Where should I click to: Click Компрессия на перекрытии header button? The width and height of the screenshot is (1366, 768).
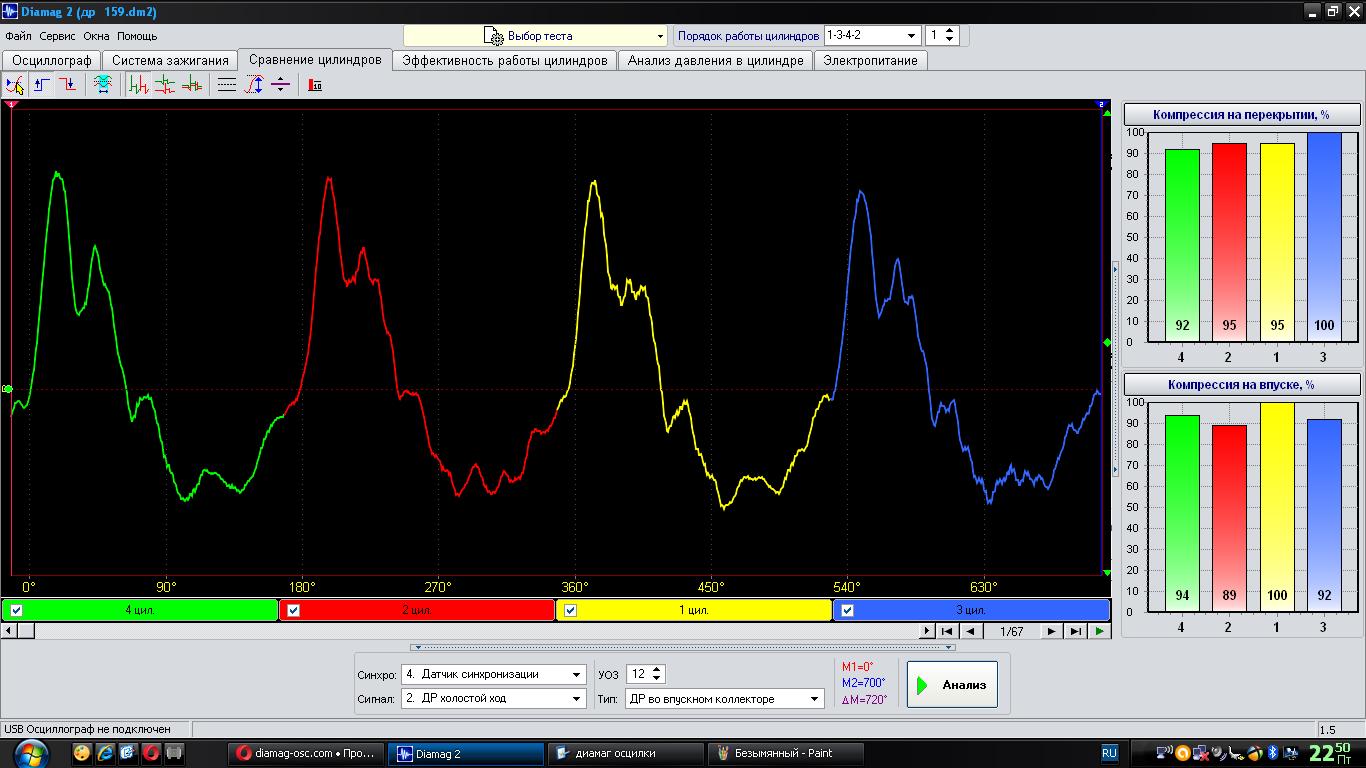coord(1242,114)
